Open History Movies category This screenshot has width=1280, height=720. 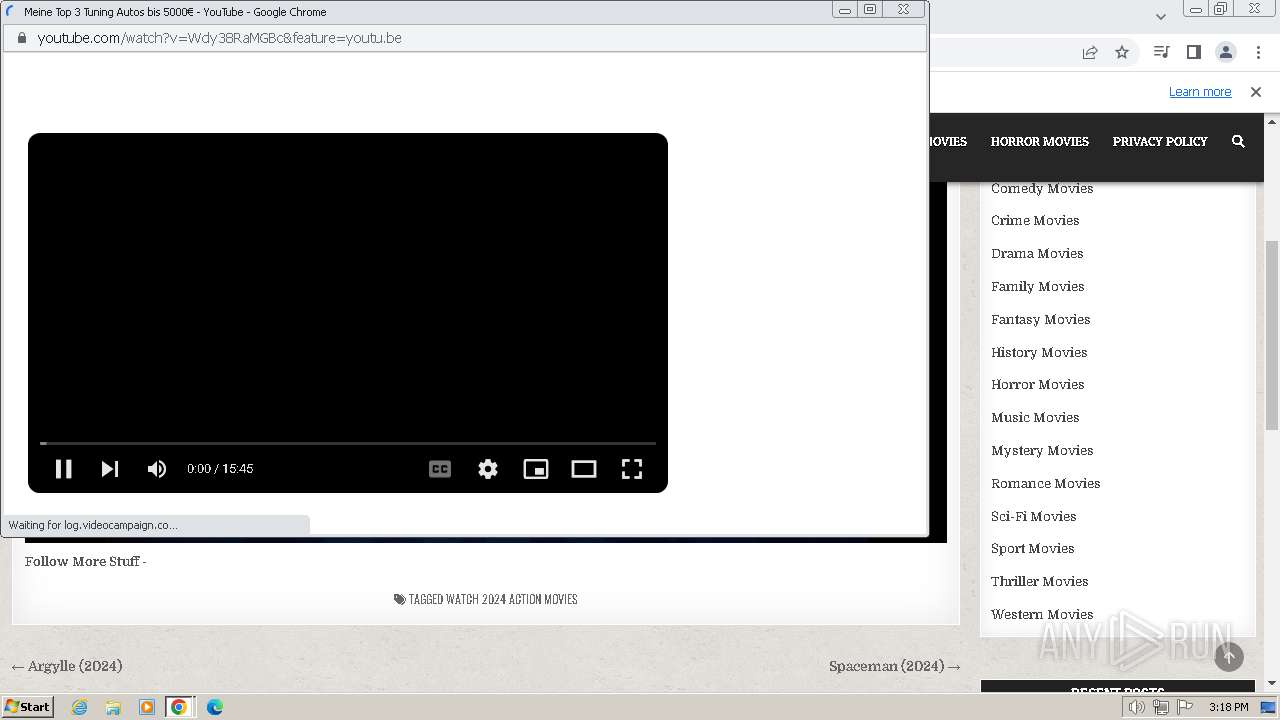(1039, 352)
